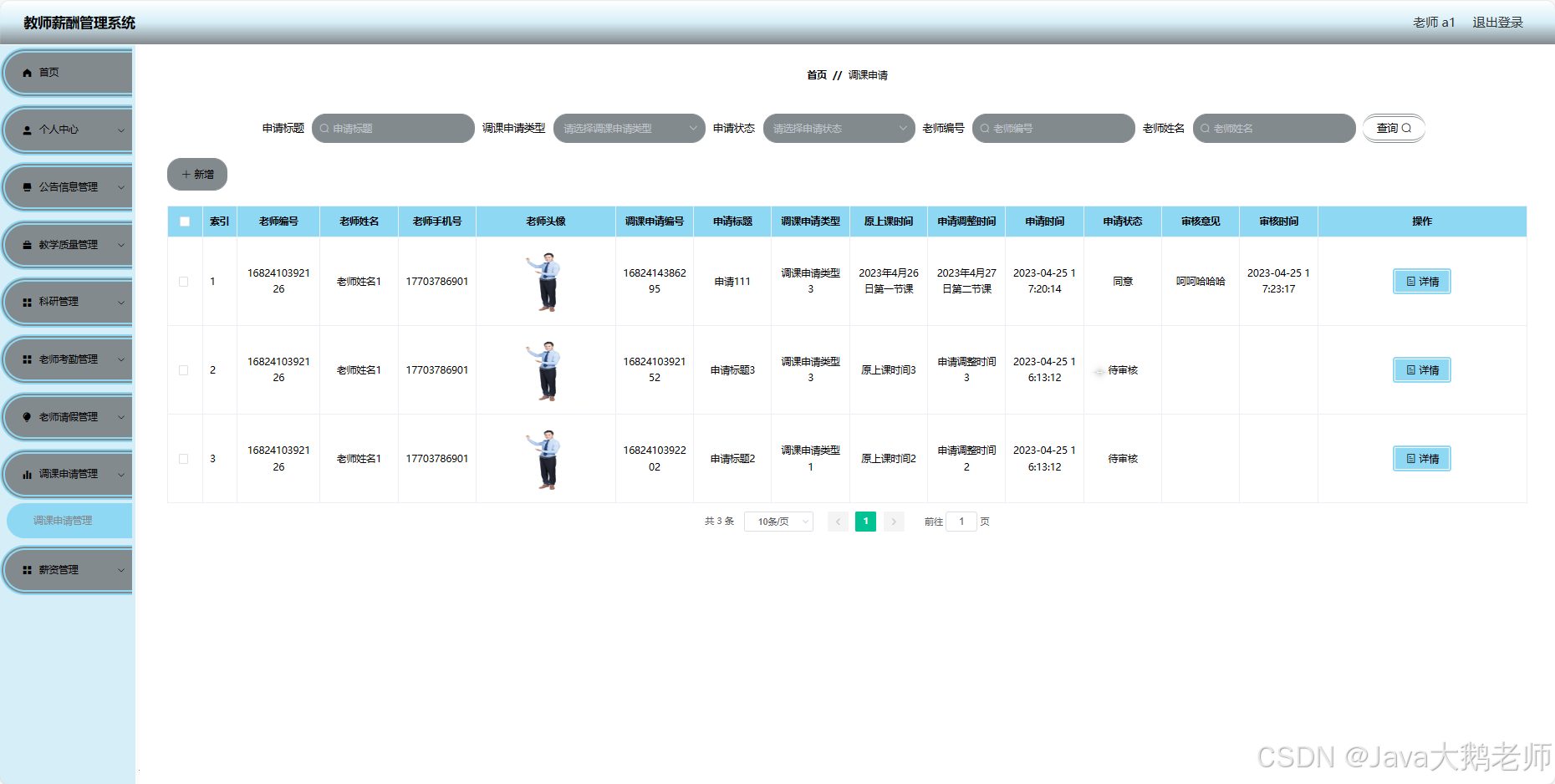Click the person icon beside 个人中心
This screenshot has width=1555, height=784.
[x=27, y=130]
